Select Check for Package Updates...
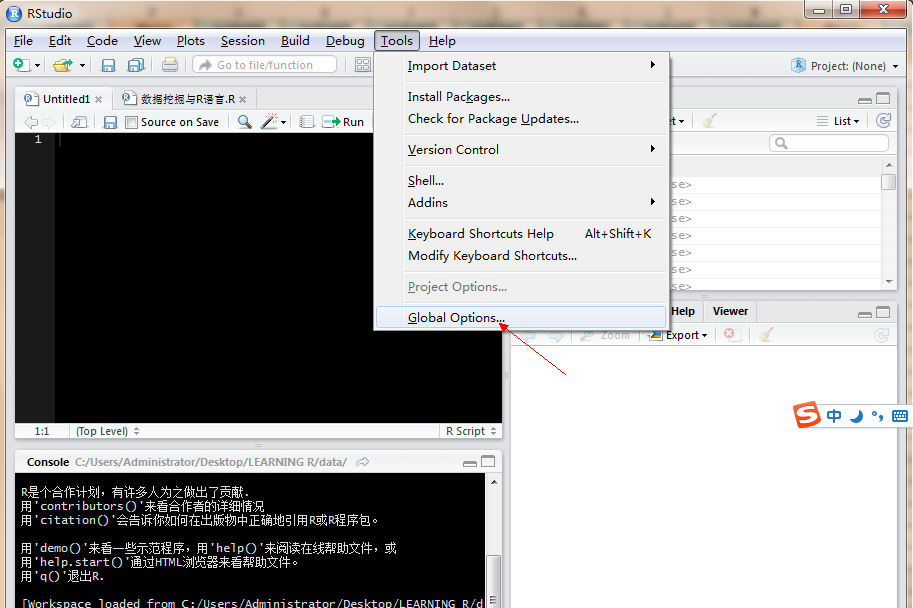 pos(521,119)
